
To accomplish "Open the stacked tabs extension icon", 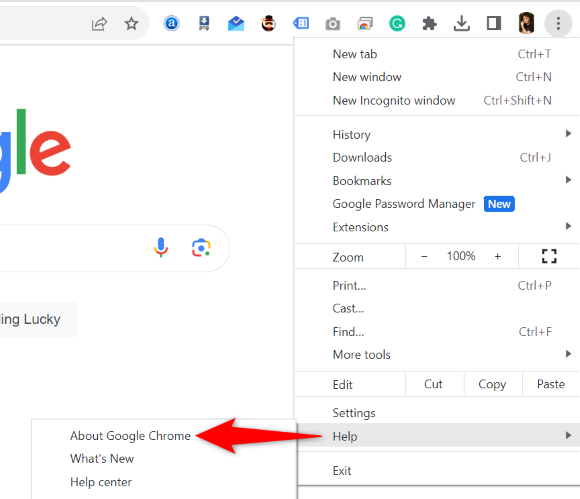I will tap(365, 24).
